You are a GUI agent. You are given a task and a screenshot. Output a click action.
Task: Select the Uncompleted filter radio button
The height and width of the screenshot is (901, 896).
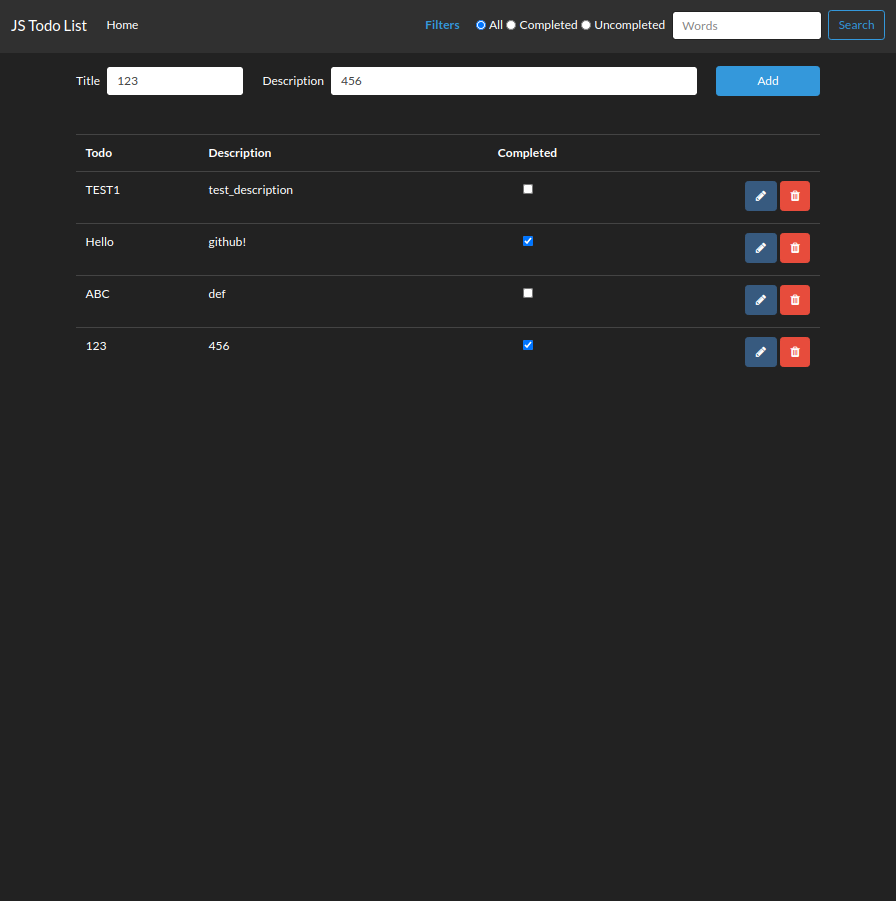pos(586,25)
